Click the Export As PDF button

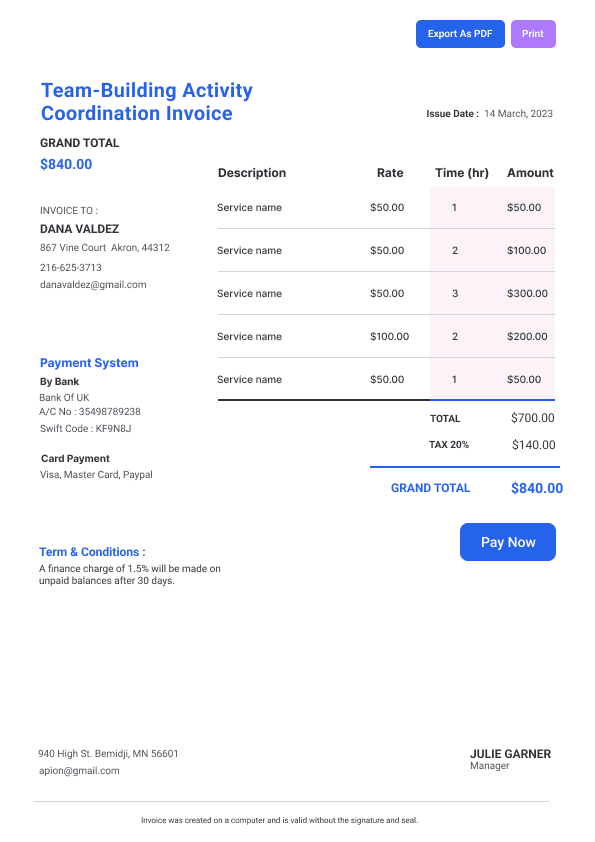point(460,34)
